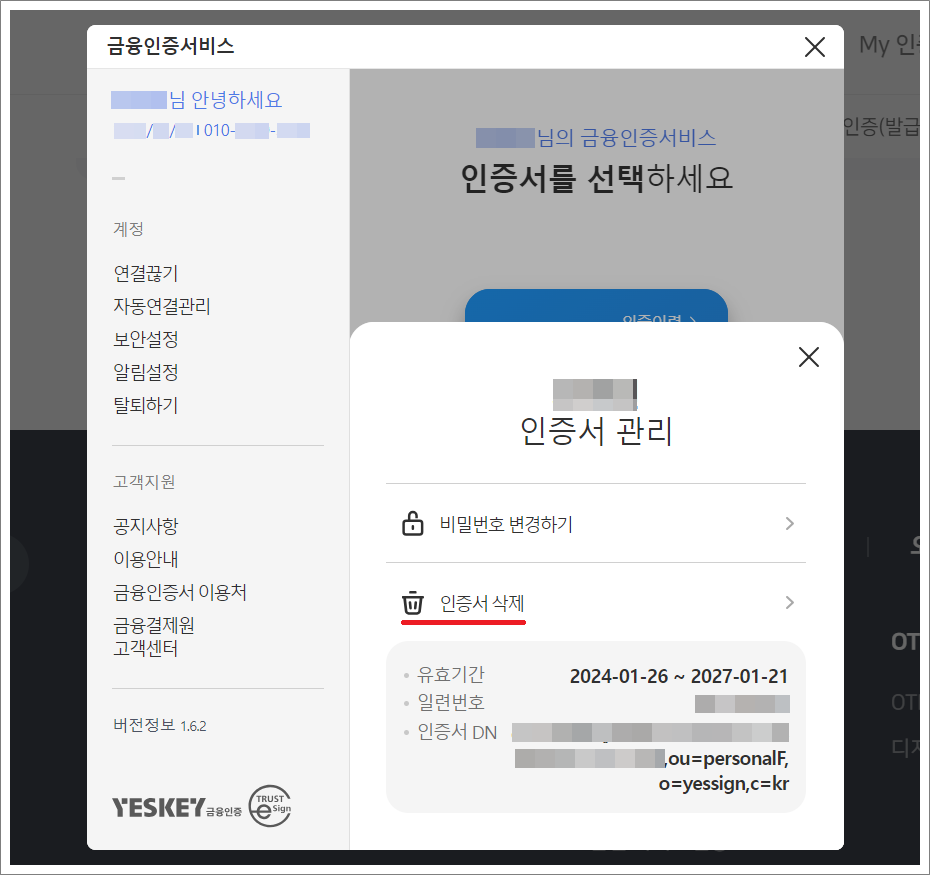Click the 계정 section label

pyautogui.click(x=128, y=229)
